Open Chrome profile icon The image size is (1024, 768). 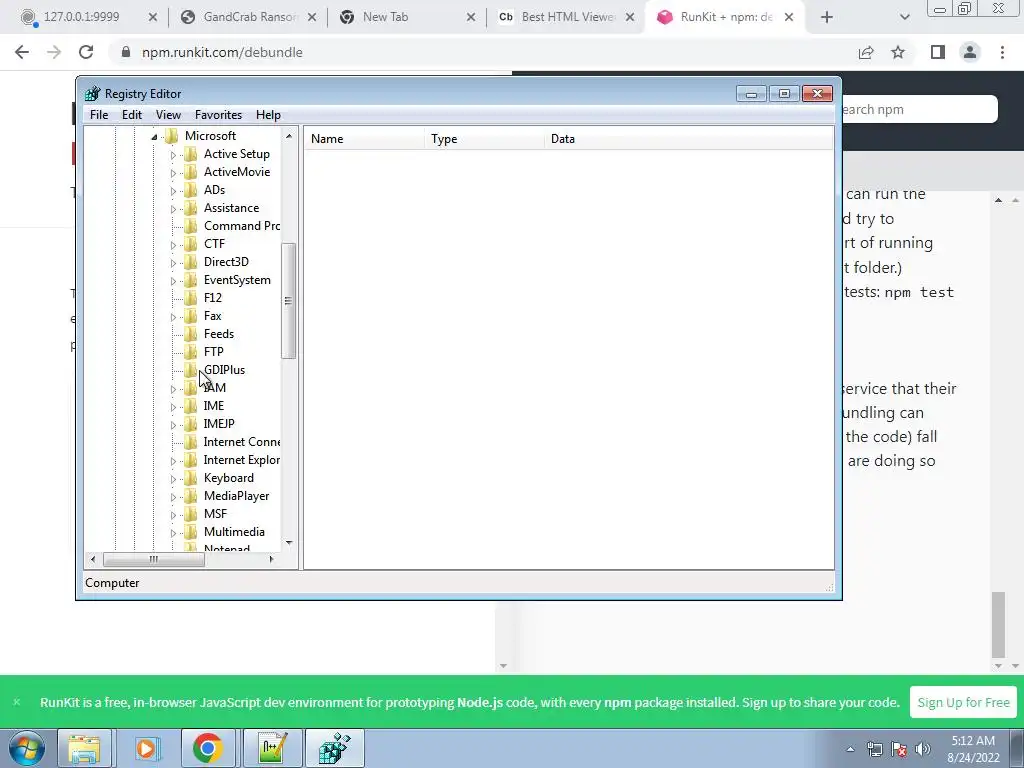[970, 52]
